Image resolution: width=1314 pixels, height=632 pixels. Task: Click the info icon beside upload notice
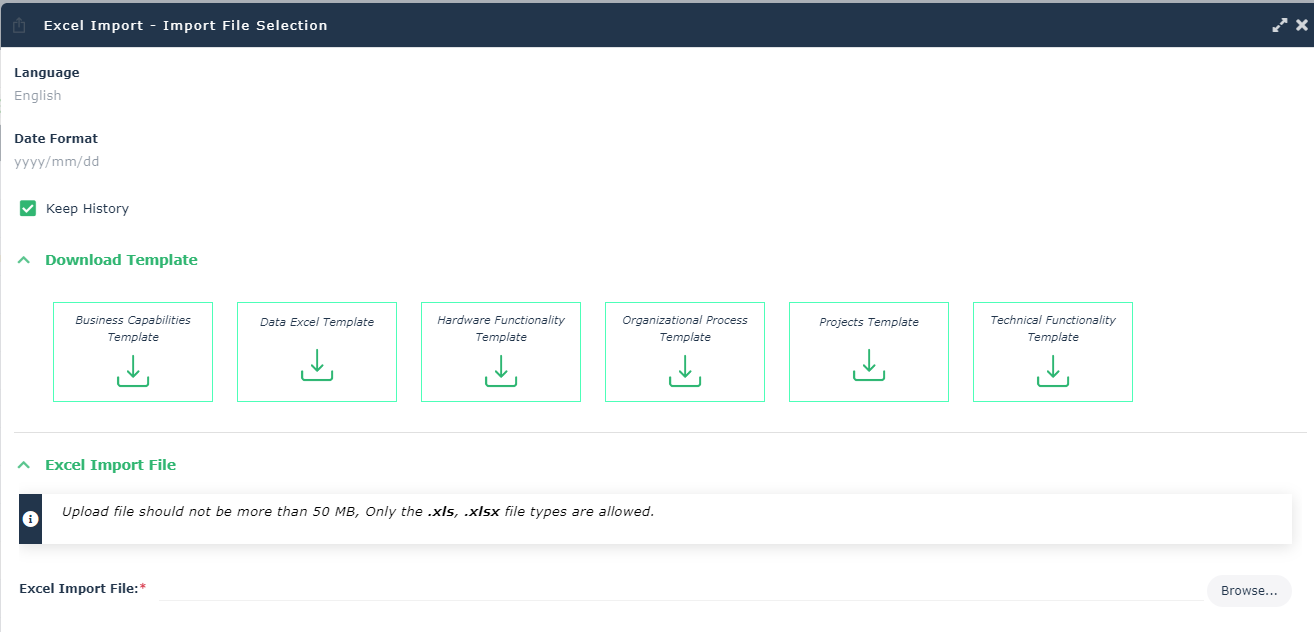(31, 518)
